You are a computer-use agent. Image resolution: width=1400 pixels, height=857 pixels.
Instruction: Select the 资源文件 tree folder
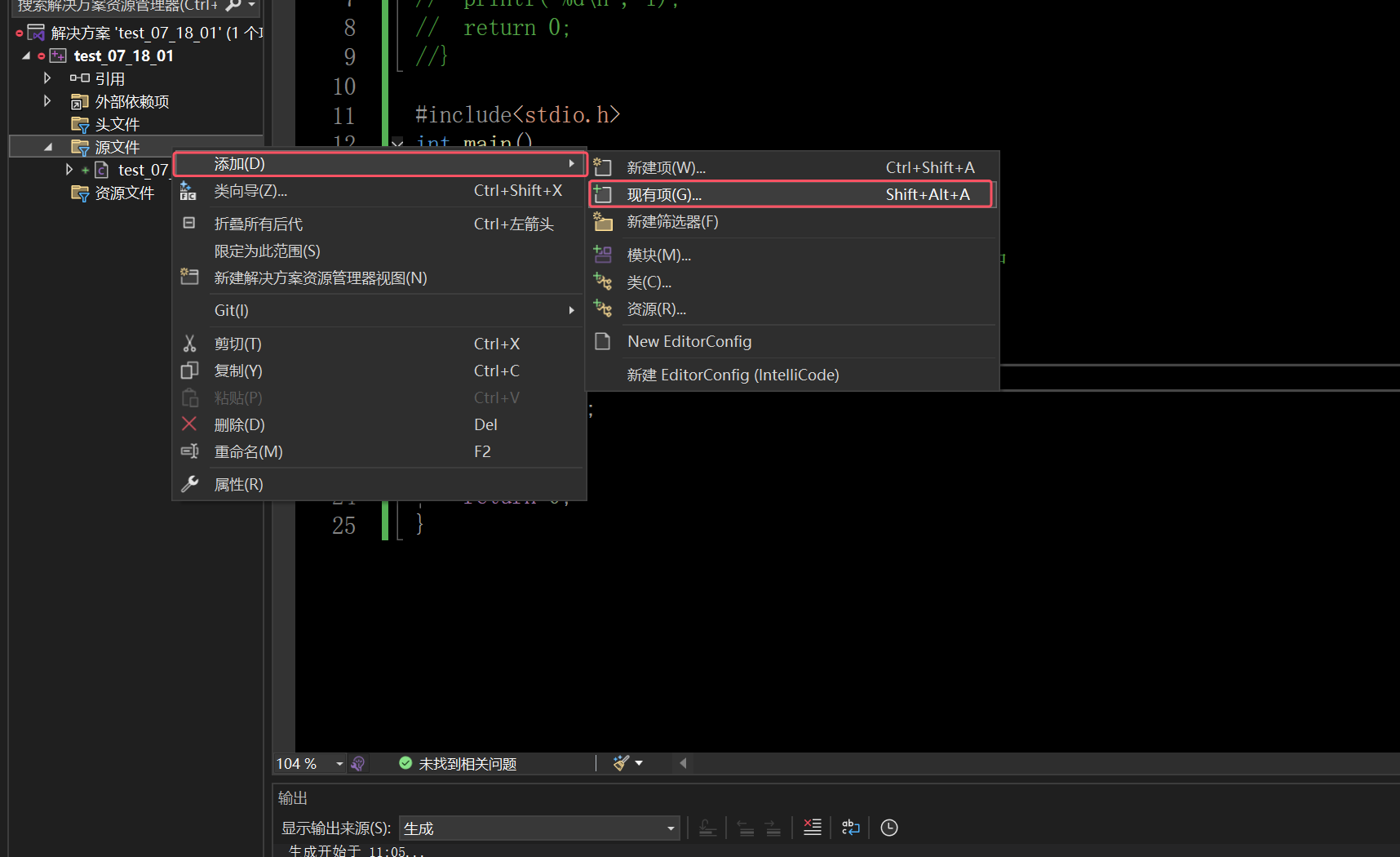coord(124,193)
